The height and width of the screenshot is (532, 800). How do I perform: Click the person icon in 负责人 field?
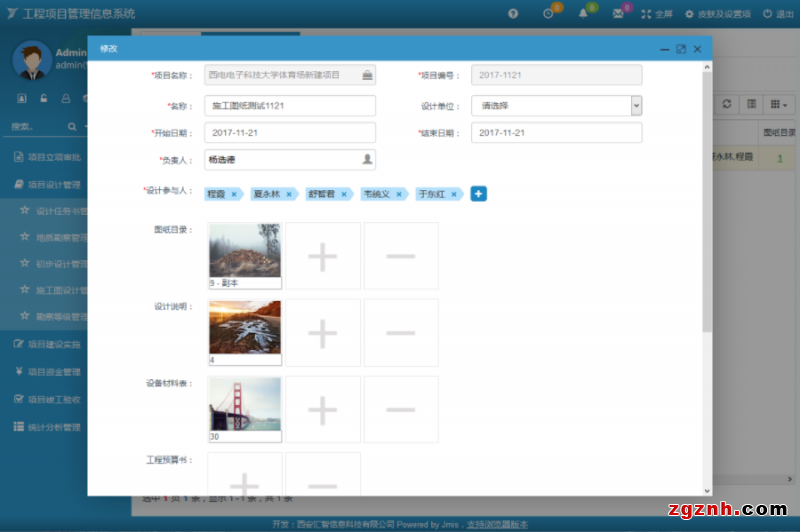pyautogui.click(x=367, y=159)
